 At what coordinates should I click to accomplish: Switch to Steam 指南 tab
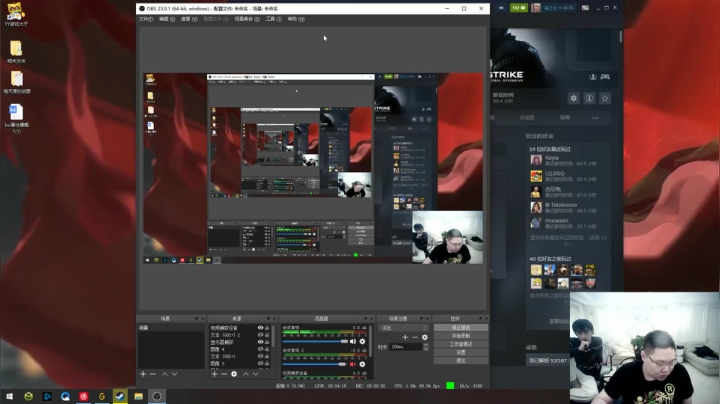565,118
